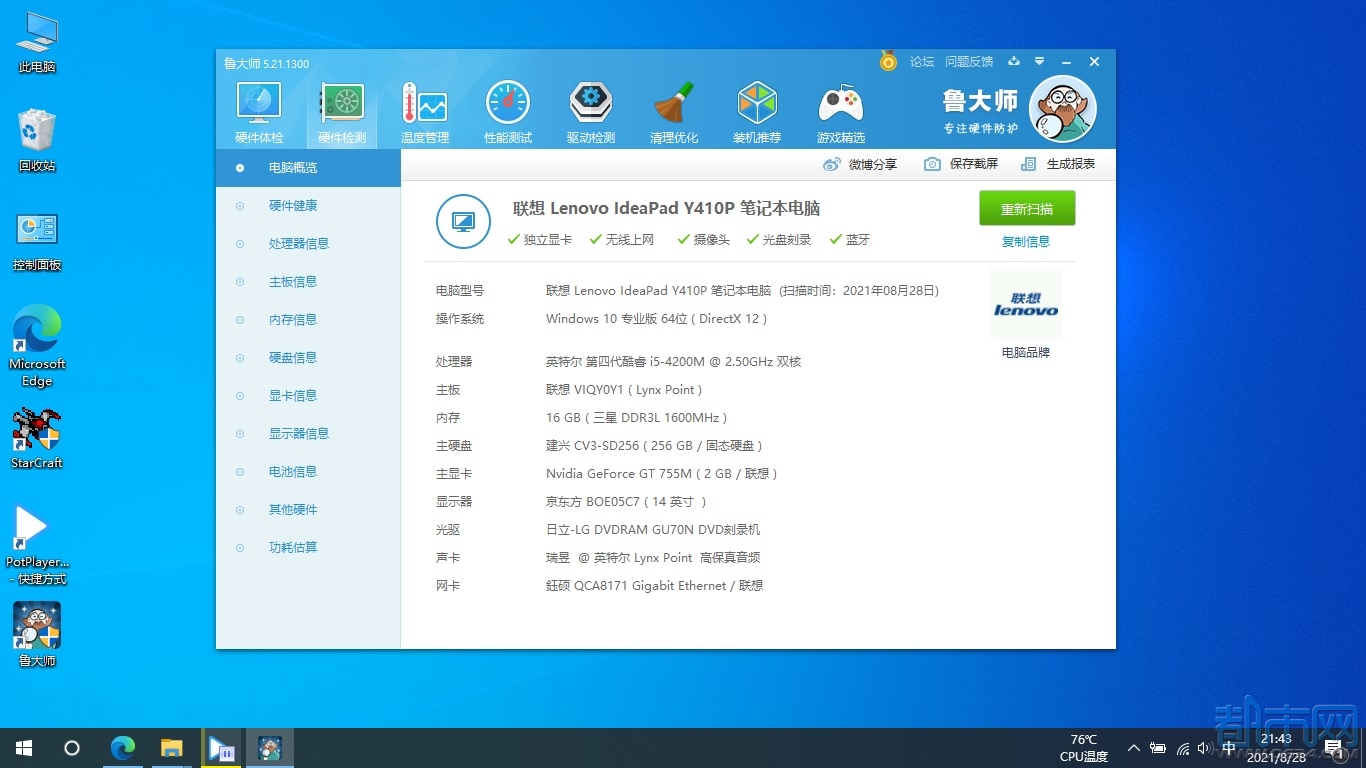Open the 驱动检测 driver detection tab
The image size is (1366, 768).
tap(591, 113)
